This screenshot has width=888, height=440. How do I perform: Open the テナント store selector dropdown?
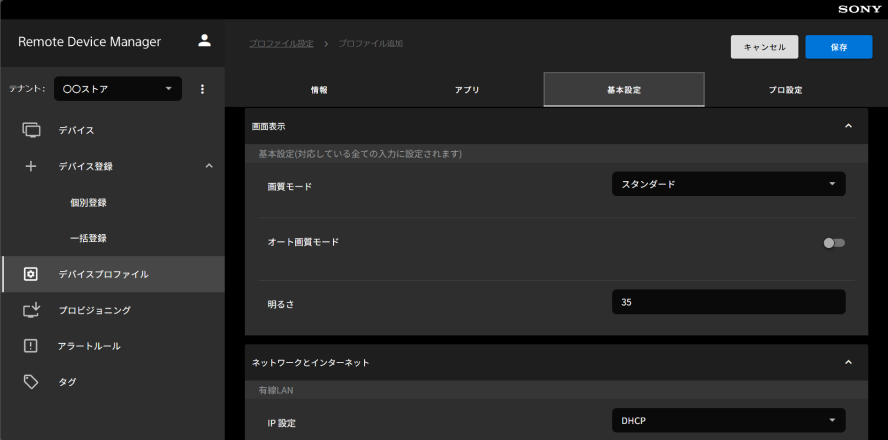119,89
